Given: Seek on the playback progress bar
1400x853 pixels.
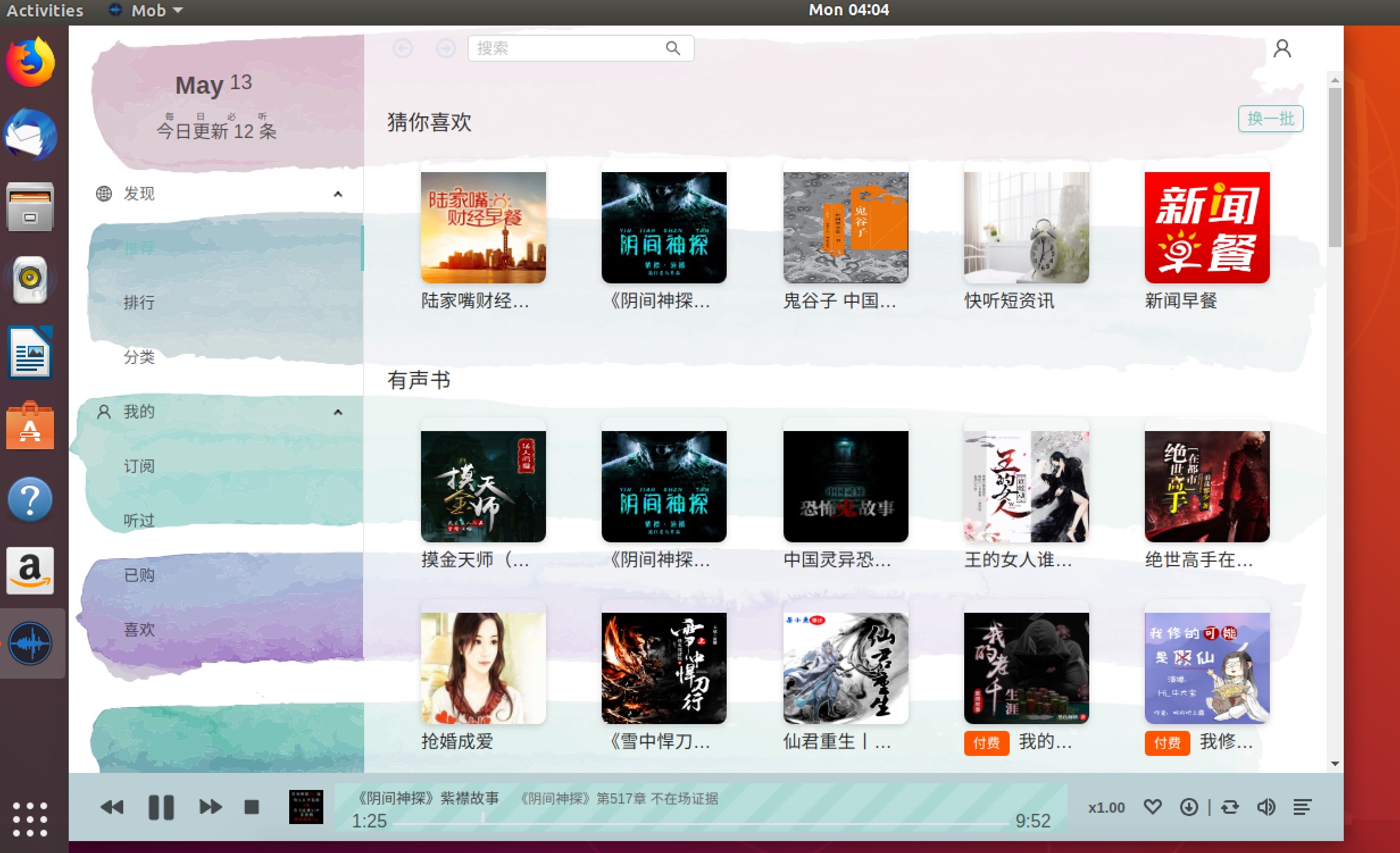Looking at the screenshot, I should pyautogui.click(x=700, y=822).
